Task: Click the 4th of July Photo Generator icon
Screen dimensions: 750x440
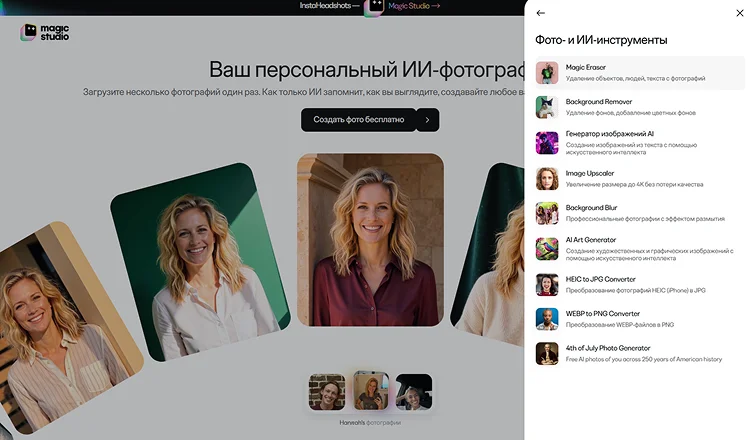Action: point(547,353)
